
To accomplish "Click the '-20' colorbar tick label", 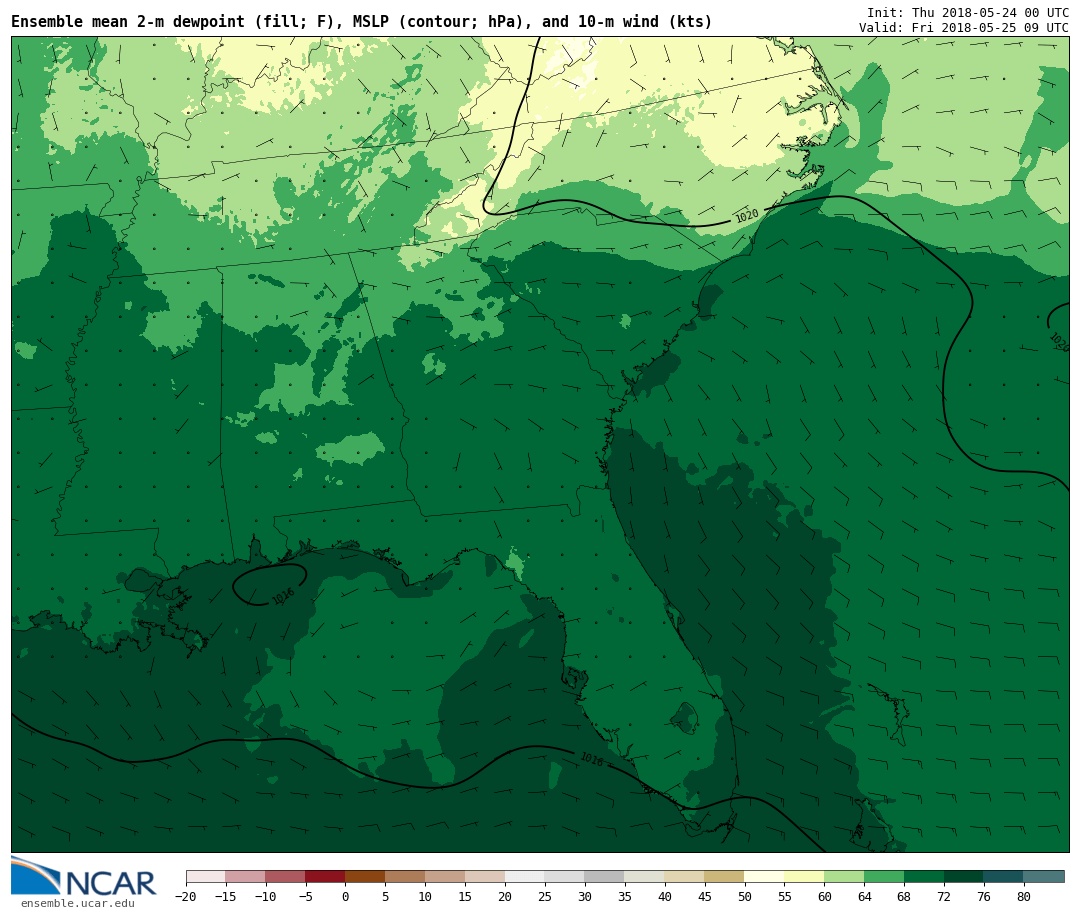I will (186, 896).
